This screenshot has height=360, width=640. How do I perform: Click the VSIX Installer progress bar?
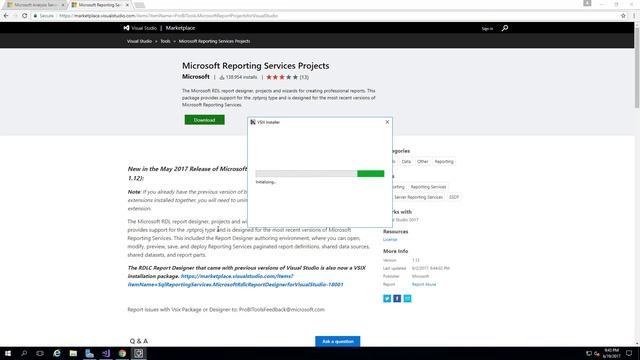point(320,174)
